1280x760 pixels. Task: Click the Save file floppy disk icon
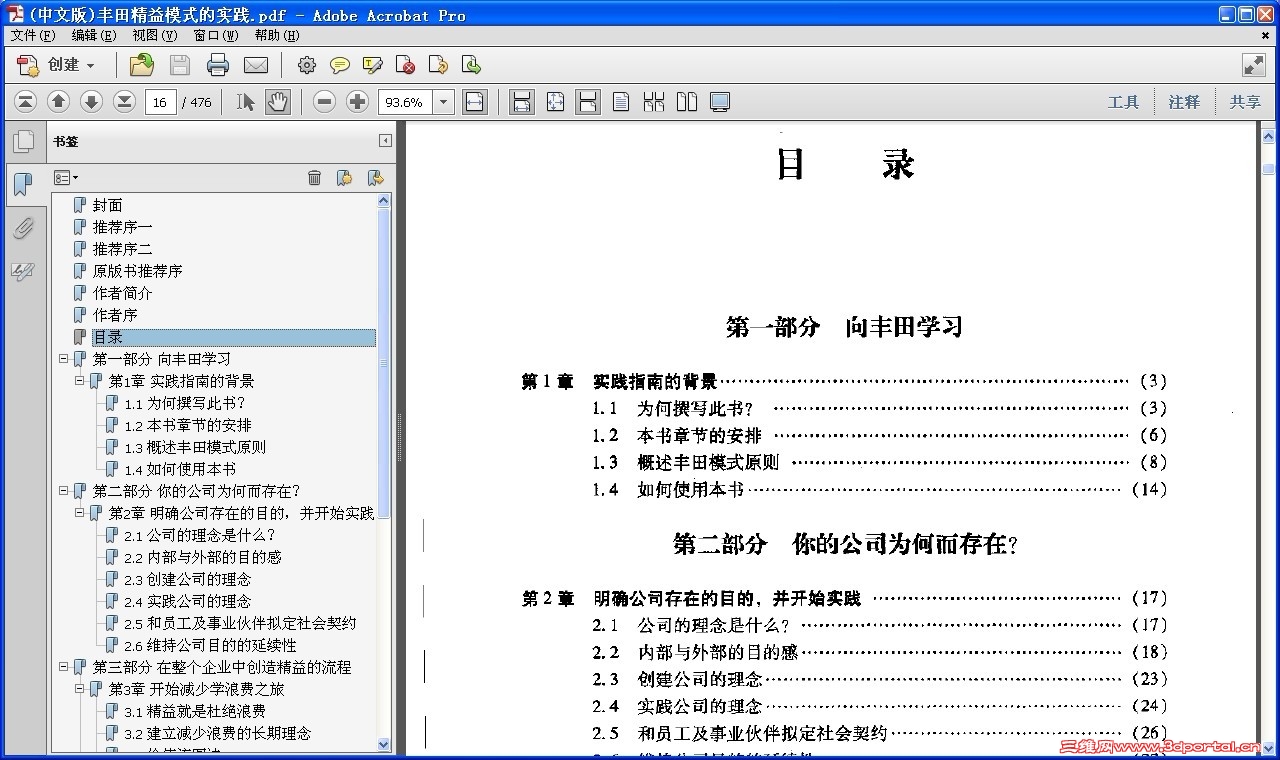(180, 65)
